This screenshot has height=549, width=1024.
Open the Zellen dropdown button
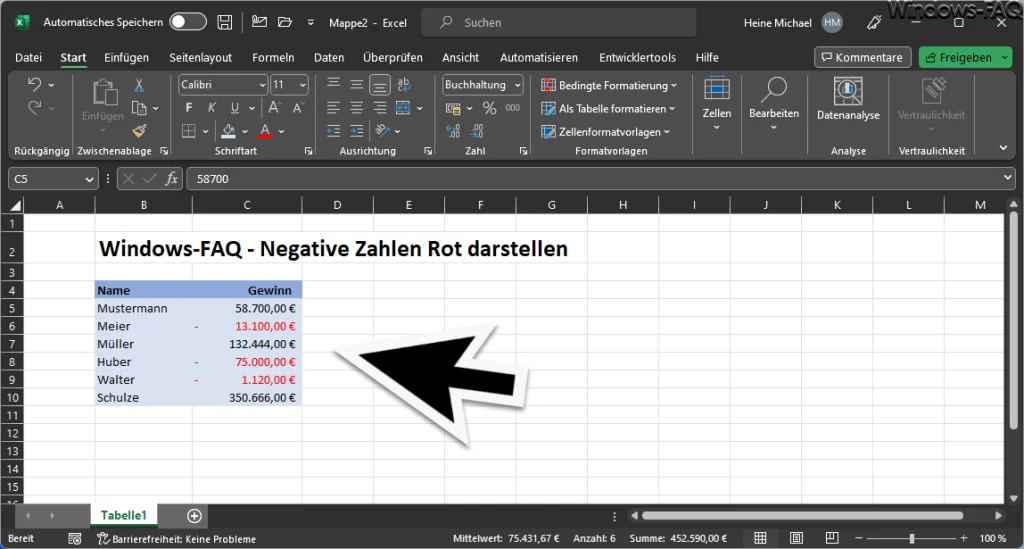pyautogui.click(x=716, y=104)
